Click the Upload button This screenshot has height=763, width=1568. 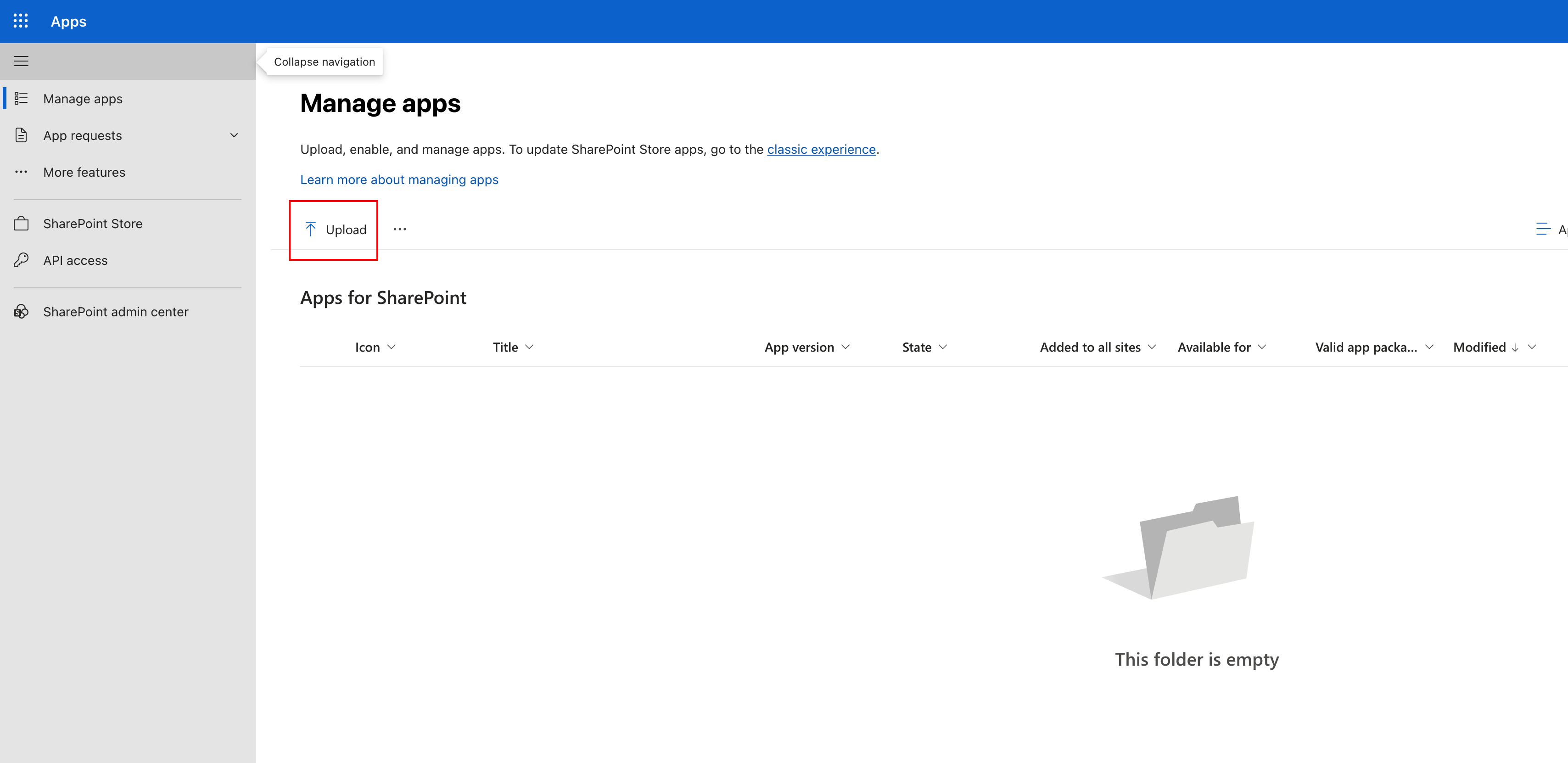point(334,230)
